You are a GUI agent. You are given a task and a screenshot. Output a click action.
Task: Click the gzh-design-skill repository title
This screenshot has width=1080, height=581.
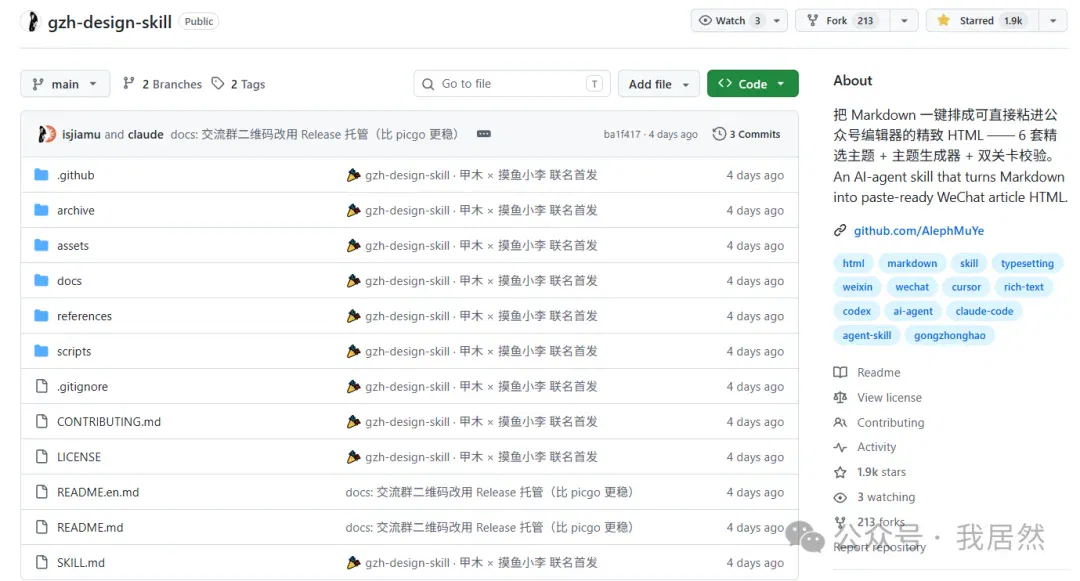tap(110, 22)
